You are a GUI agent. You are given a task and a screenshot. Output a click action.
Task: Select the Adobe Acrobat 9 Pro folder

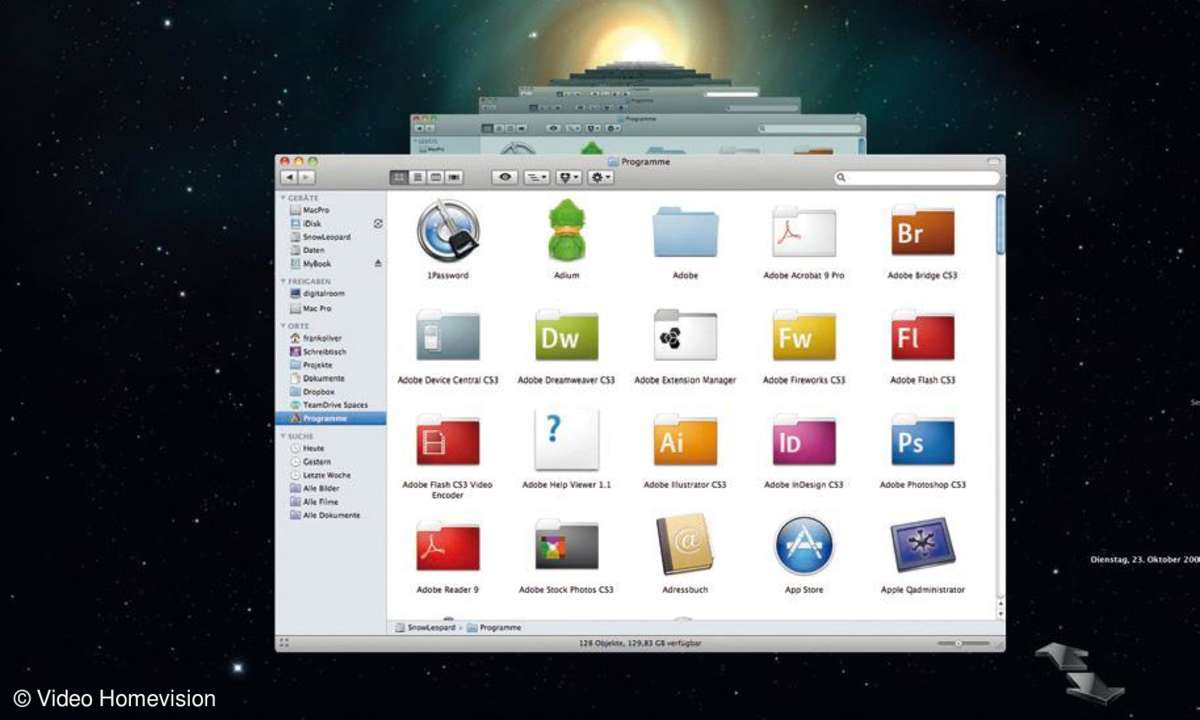coord(804,232)
